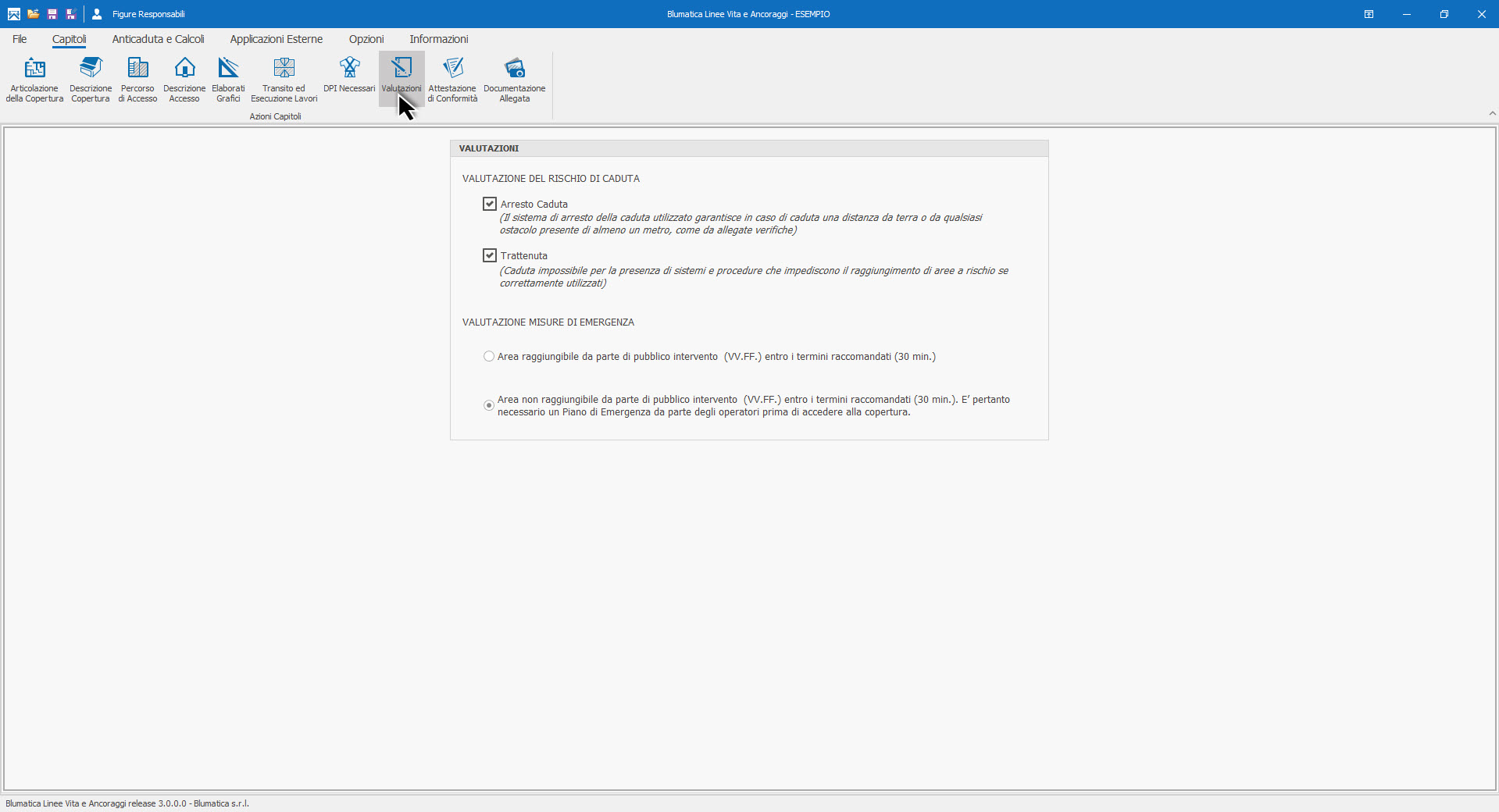Collapse the ribbon with the chevron arrow
Screen dimensions: 1499x812
tap(1492, 113)
